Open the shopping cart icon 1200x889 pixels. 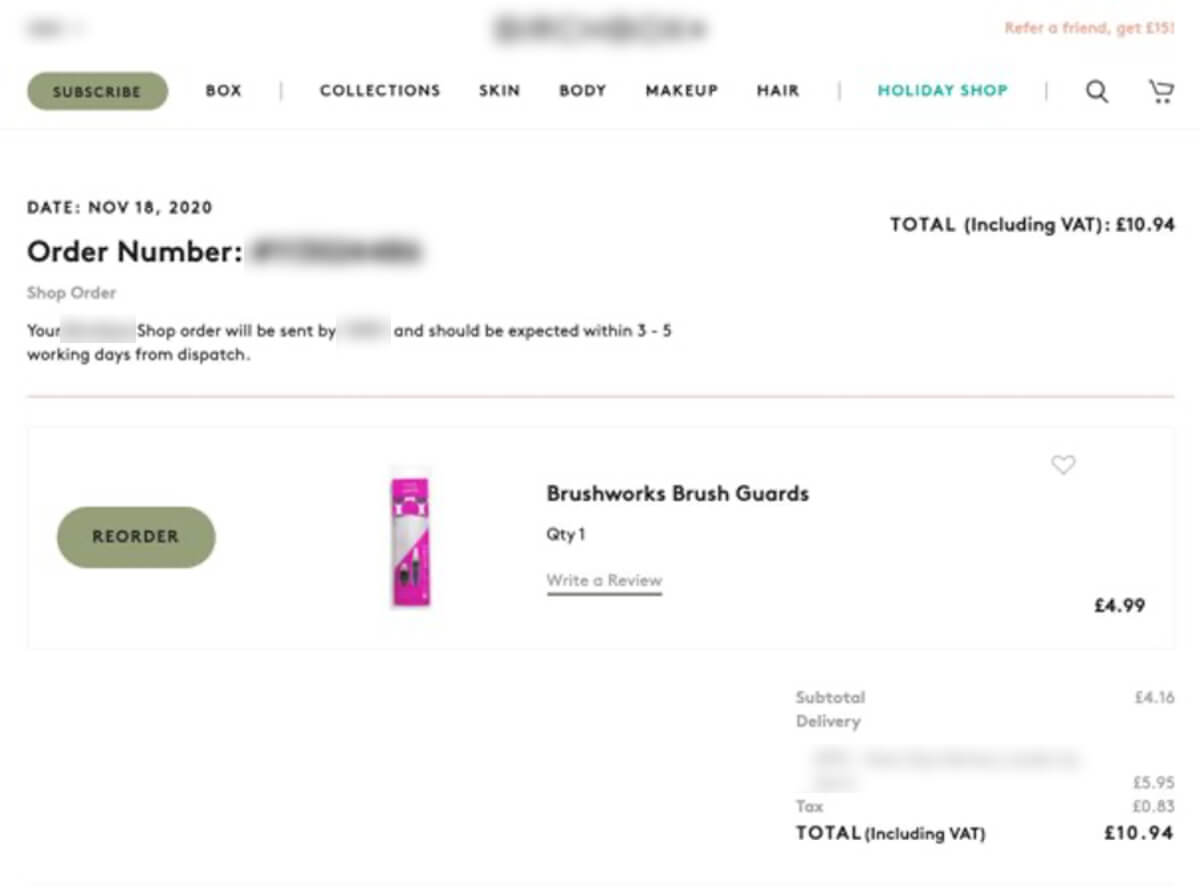click(1160, 90)
